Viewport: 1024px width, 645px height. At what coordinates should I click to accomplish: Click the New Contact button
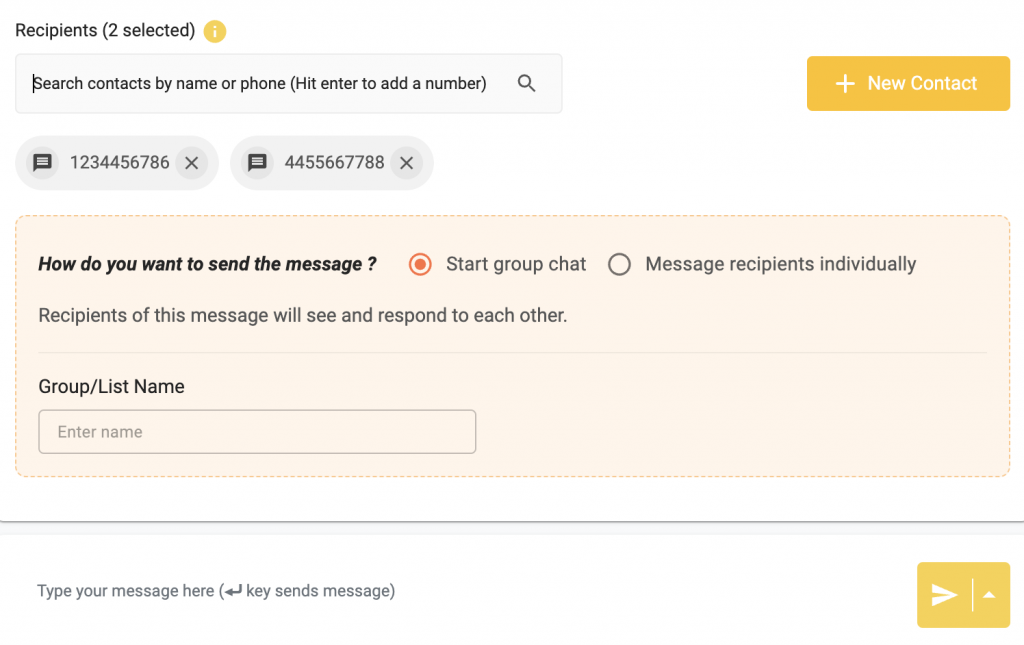pyautogui.click(x=908, y=84)
